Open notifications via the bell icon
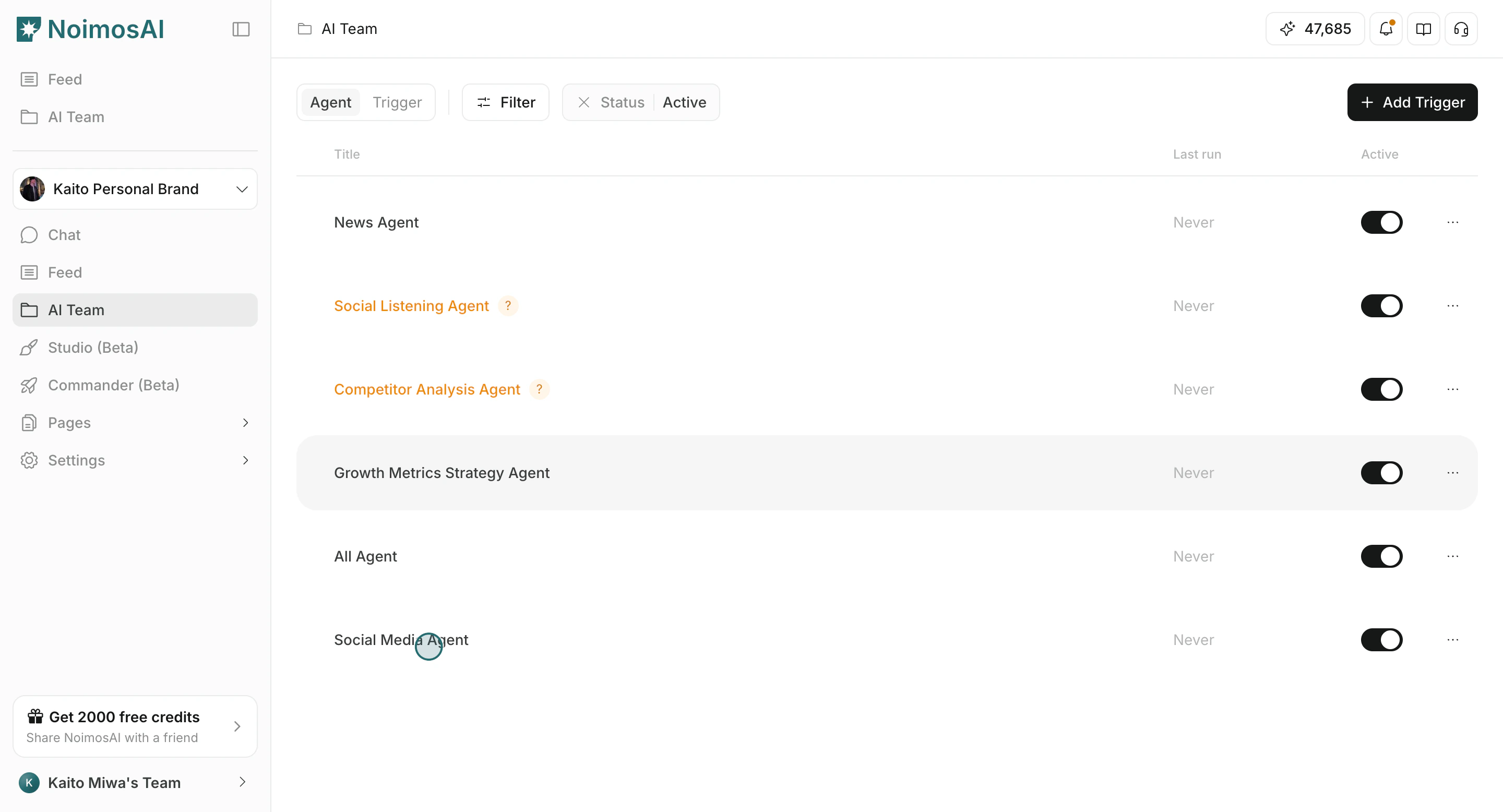This screenshot has height=812, width=1503. [x=1385, y=29]
